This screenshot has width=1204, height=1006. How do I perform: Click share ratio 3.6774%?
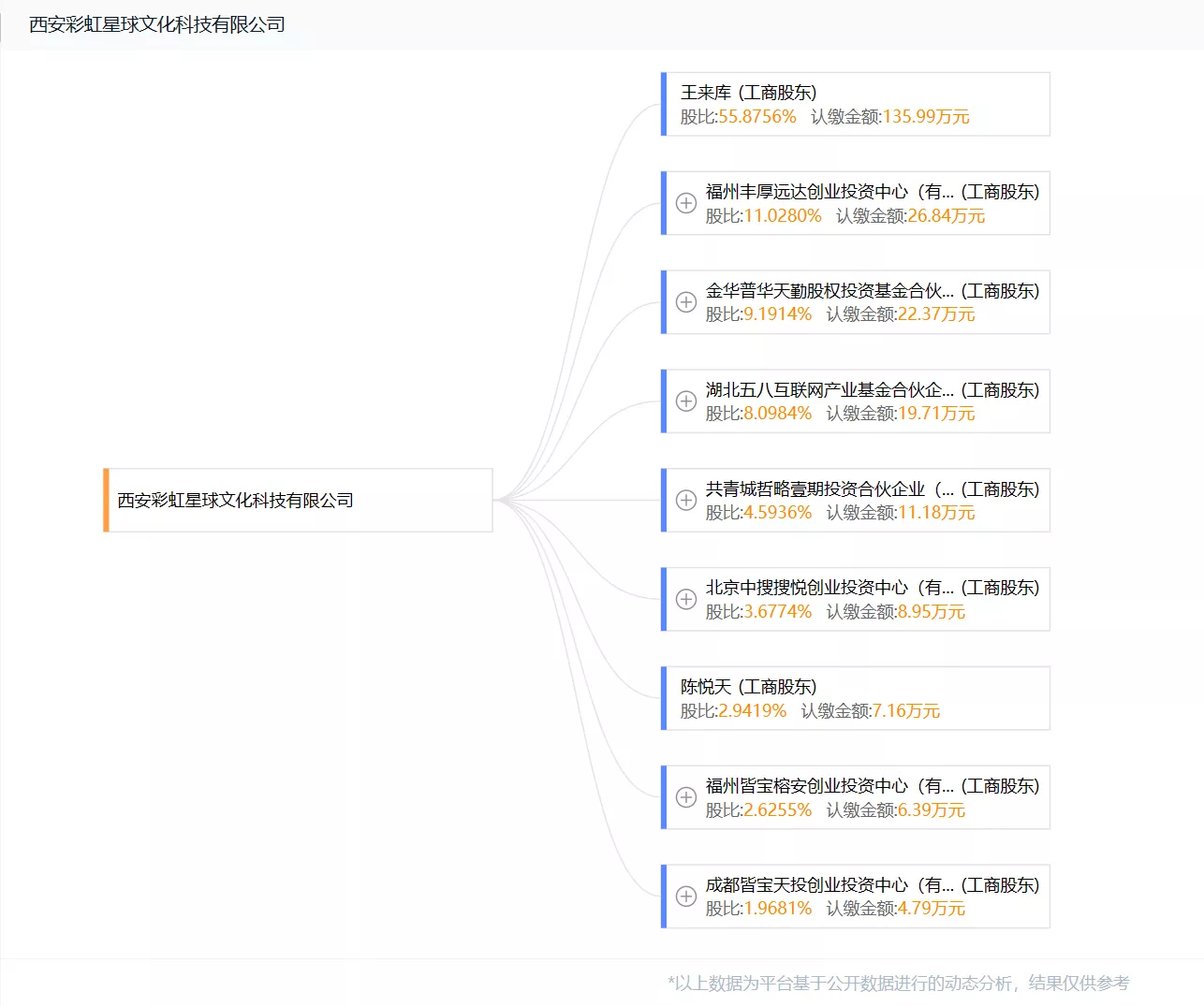click(778, 612)
